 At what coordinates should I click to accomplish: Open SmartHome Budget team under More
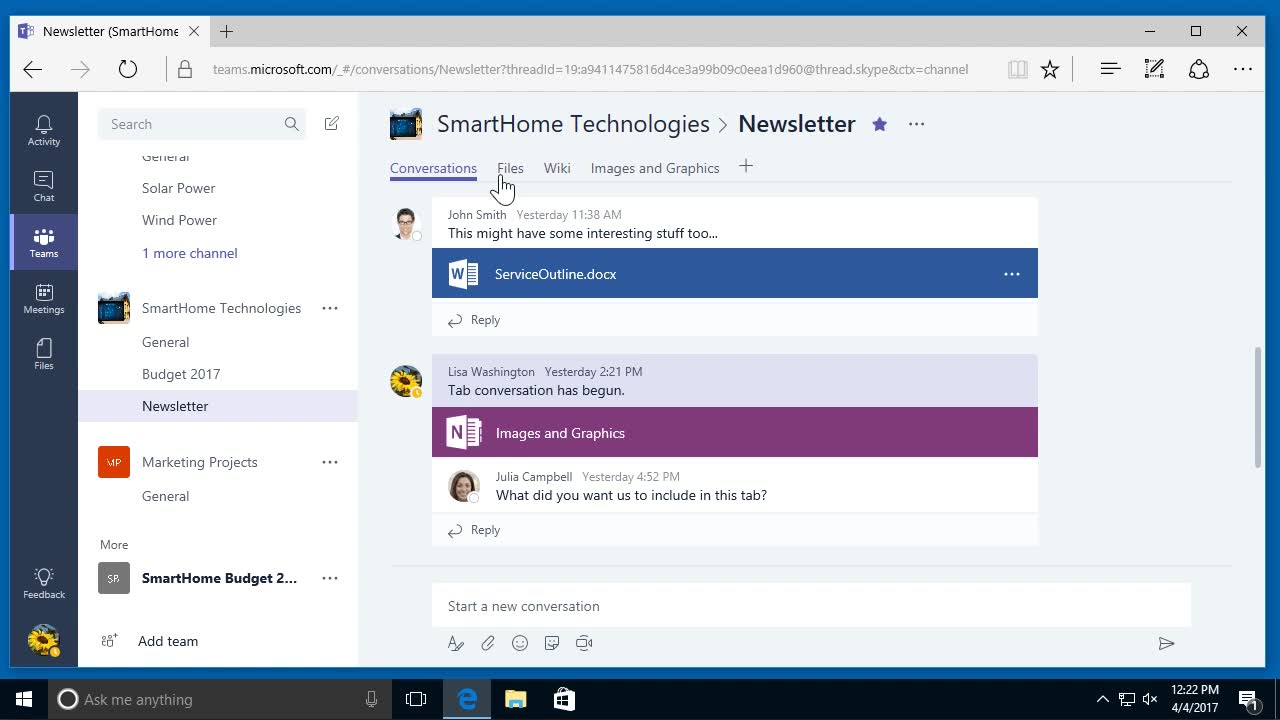(x=219, y=578)
